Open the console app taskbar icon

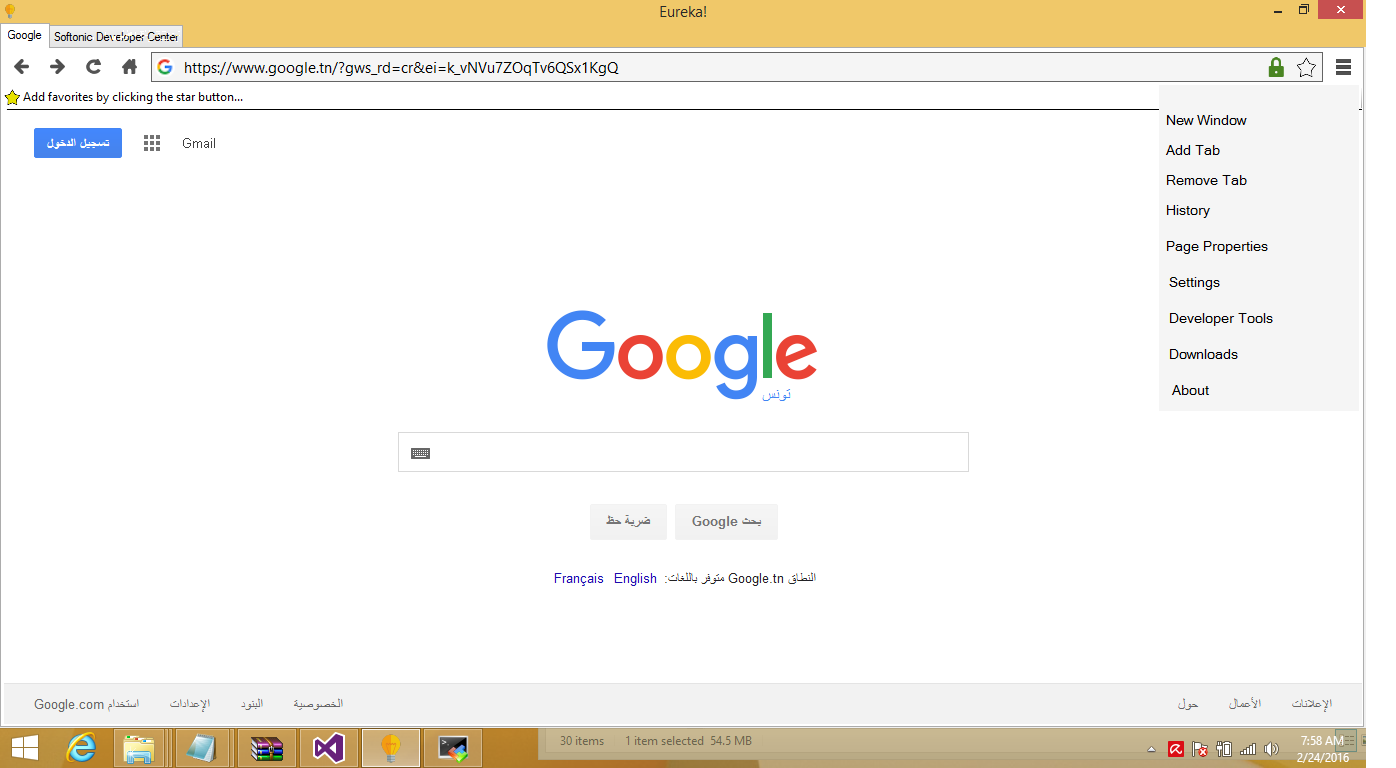453,747
